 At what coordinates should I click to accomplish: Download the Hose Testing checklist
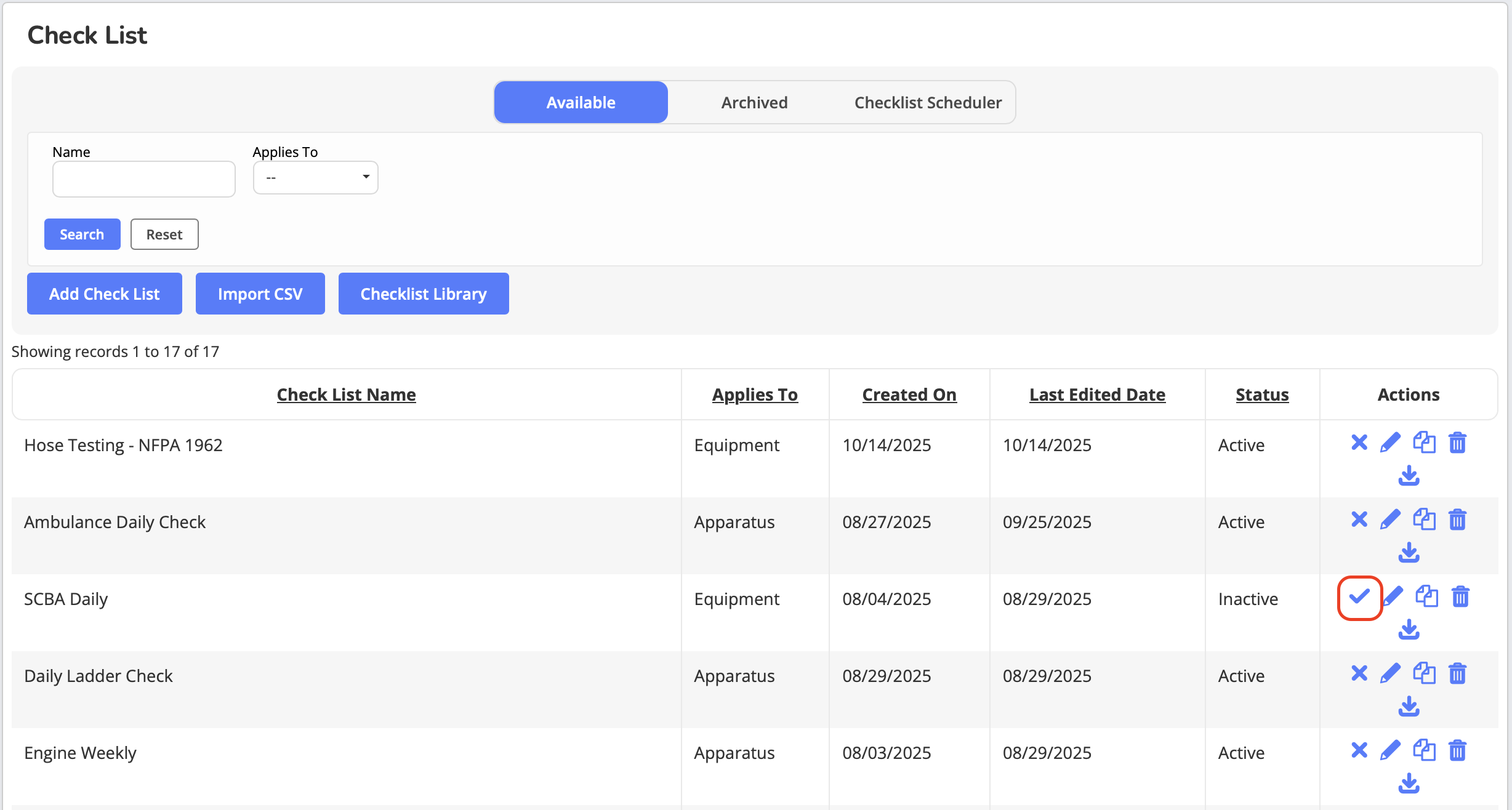[1409, 476]
